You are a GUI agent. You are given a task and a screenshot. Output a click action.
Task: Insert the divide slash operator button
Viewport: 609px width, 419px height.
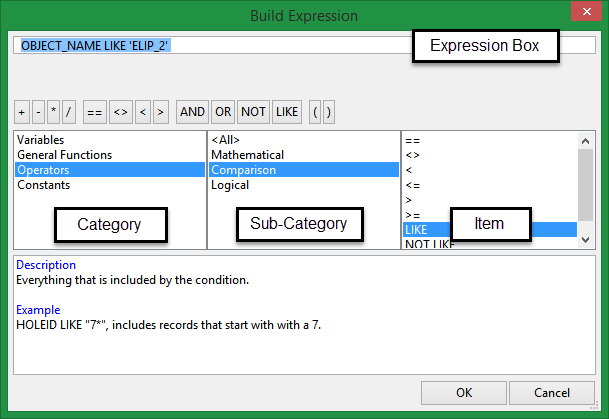point(68,112)
